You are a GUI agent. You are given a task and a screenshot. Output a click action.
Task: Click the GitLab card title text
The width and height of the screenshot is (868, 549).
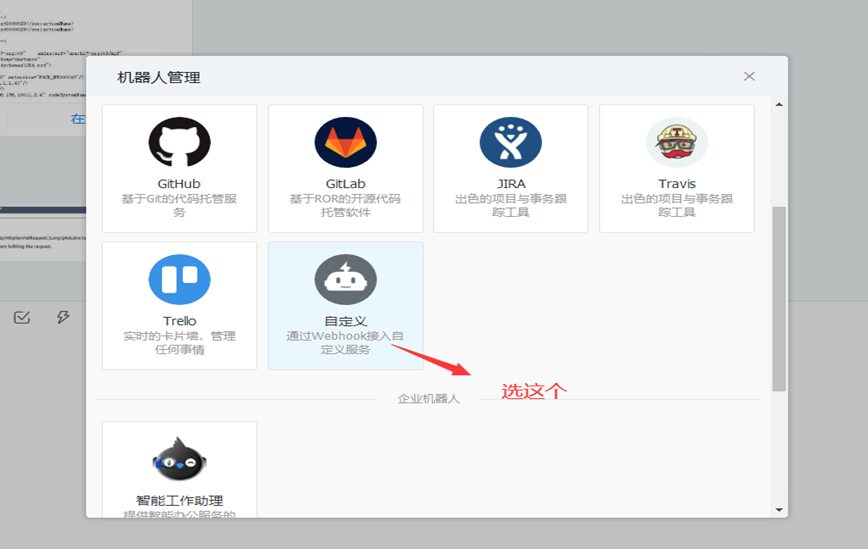pyautogui.click(x=345, y=184)
